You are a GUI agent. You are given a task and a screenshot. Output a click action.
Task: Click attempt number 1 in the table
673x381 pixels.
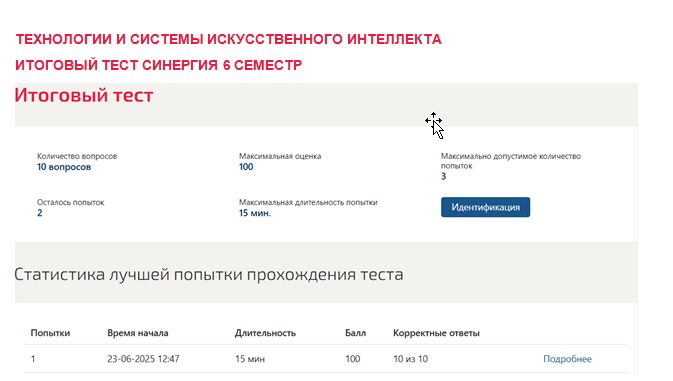point(33,359)
